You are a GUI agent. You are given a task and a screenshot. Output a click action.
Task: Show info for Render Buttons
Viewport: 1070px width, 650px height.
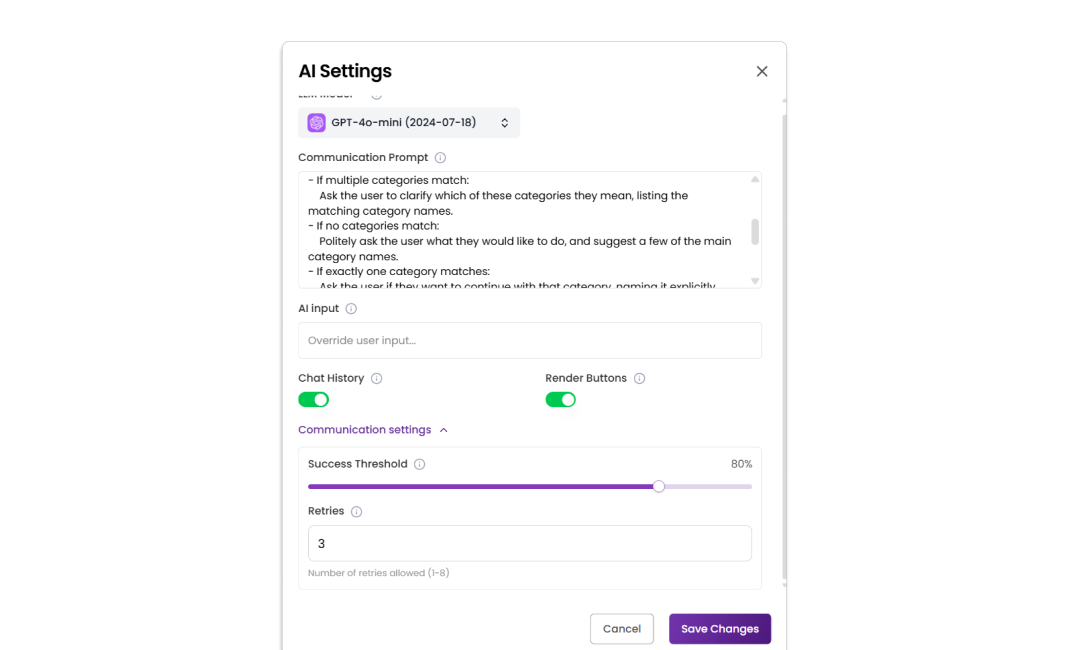coord(639,379)
